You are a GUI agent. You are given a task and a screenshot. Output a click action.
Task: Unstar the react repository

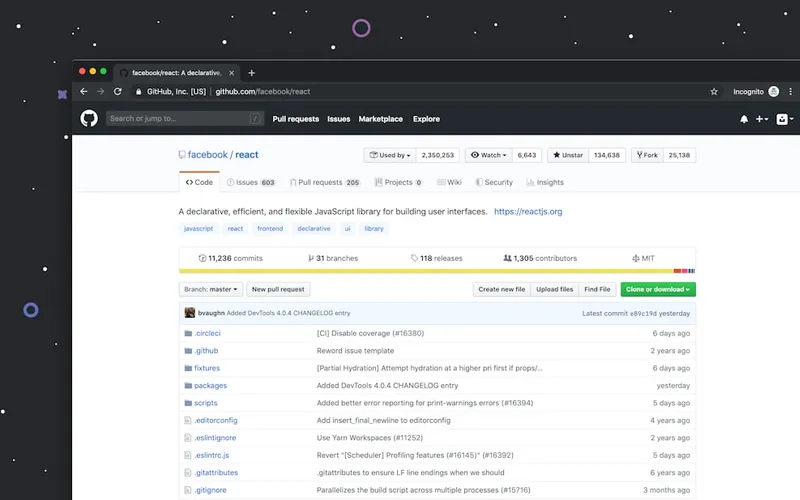(x=568, y=155)
